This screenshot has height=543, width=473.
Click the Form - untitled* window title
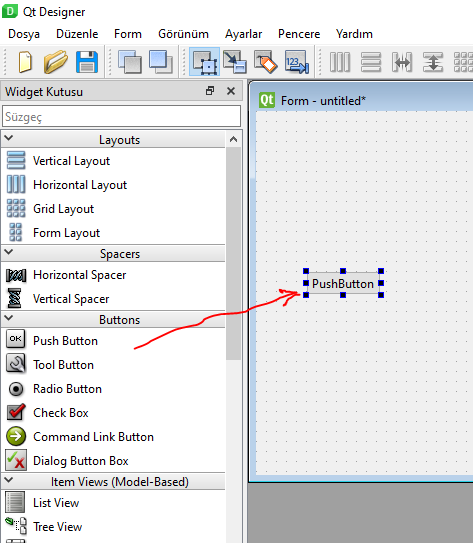(323, 101)
